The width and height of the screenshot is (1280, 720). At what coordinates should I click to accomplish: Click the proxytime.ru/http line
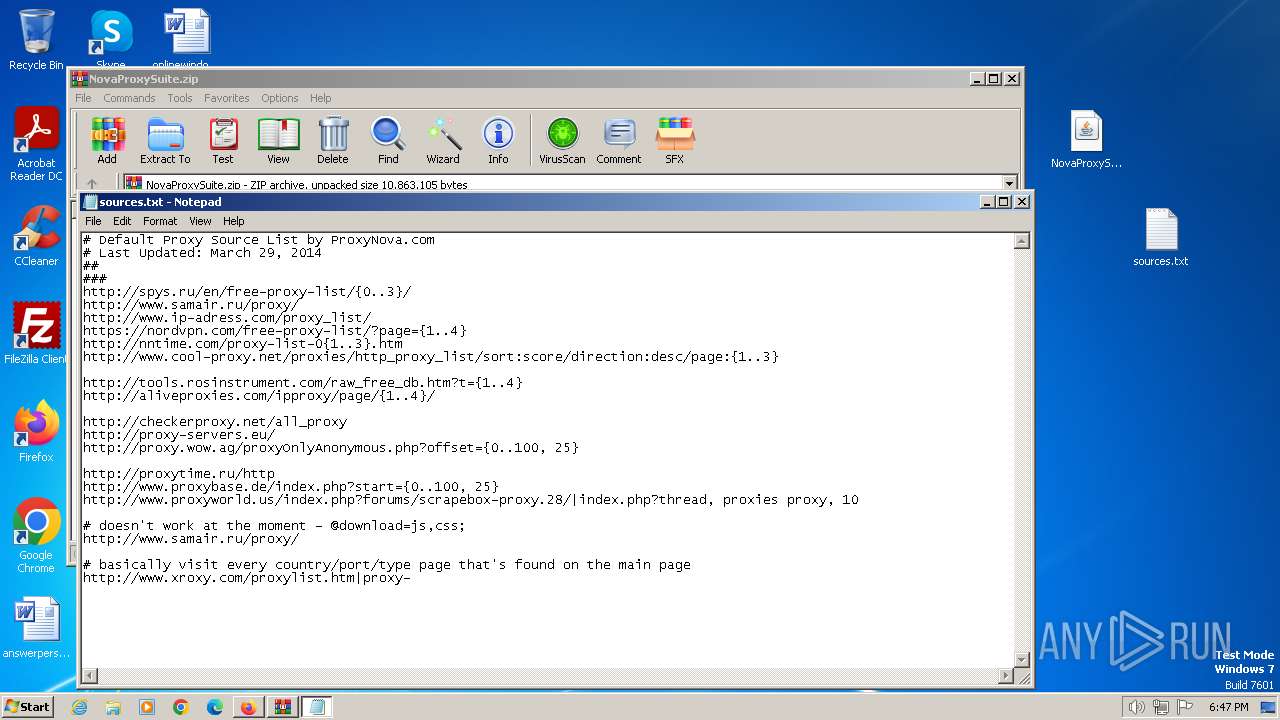pos(179,474)
